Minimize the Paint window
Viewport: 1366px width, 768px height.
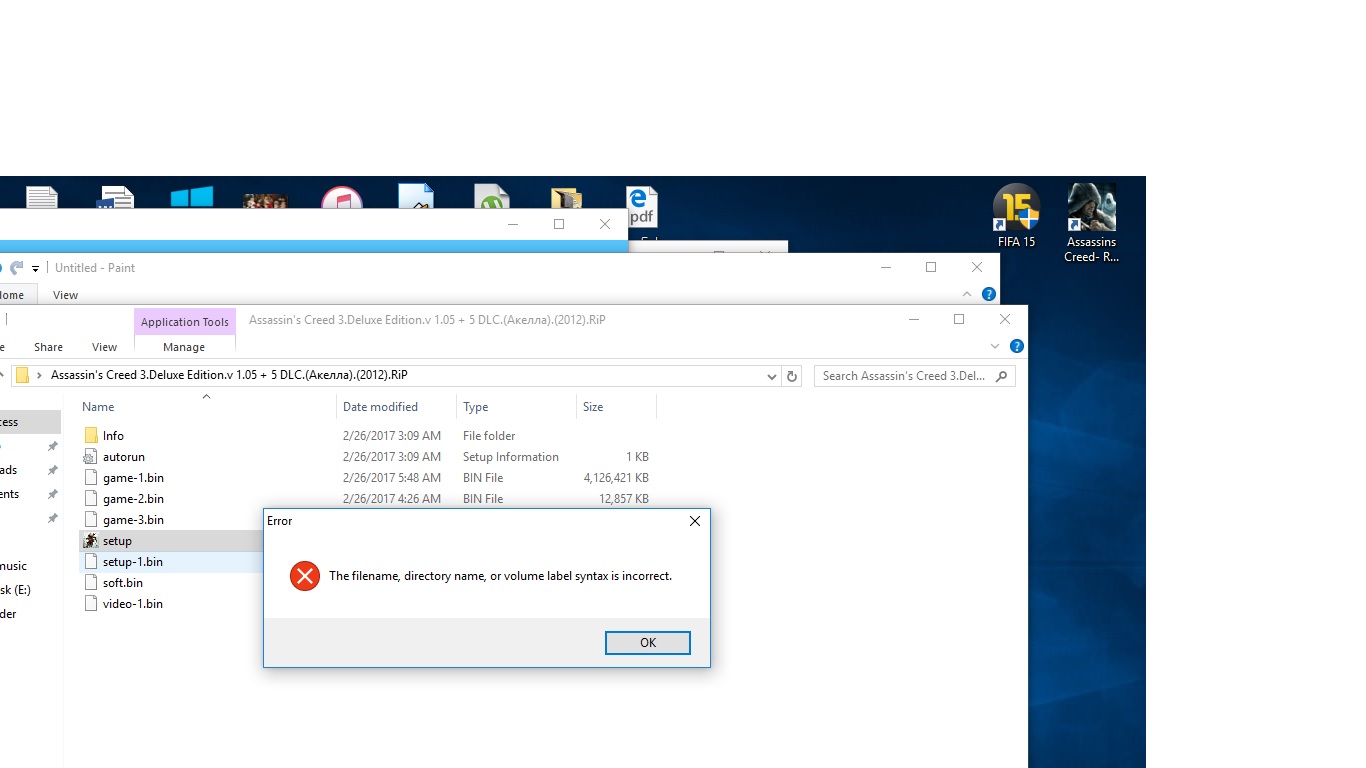[885, 267]
